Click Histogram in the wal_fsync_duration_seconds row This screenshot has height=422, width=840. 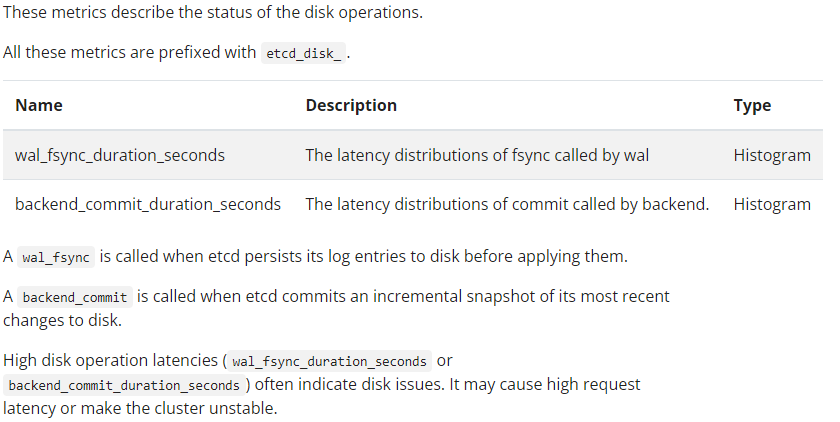tap(772, 155)
